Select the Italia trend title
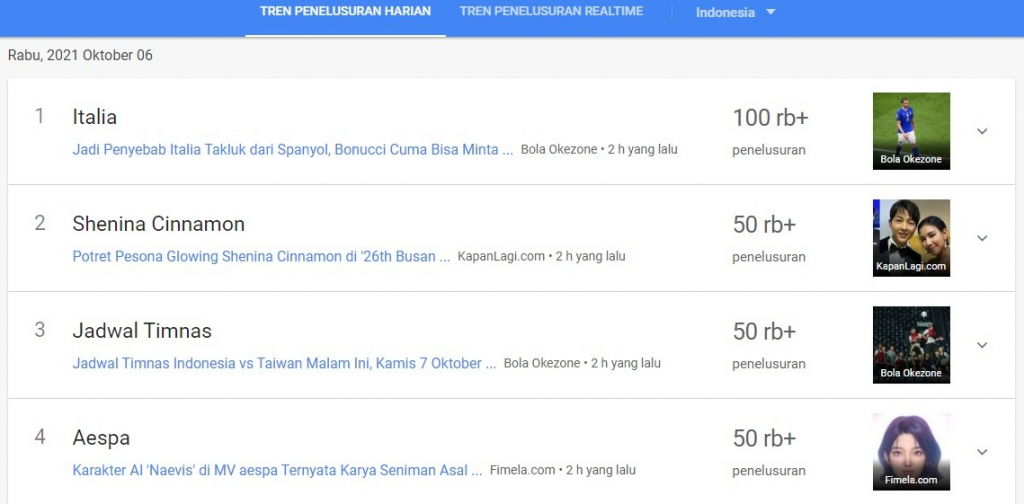 click(95, 118)
